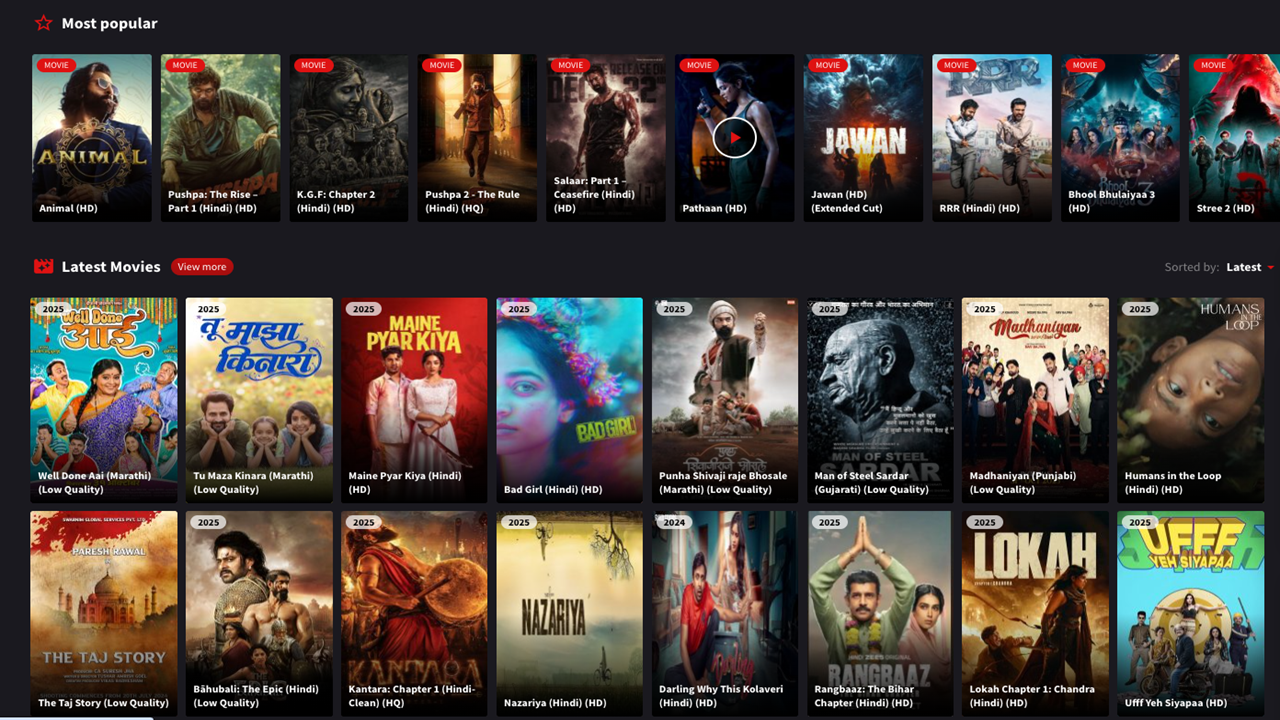
Task: Click the View more button
Action: coord(202,267)
